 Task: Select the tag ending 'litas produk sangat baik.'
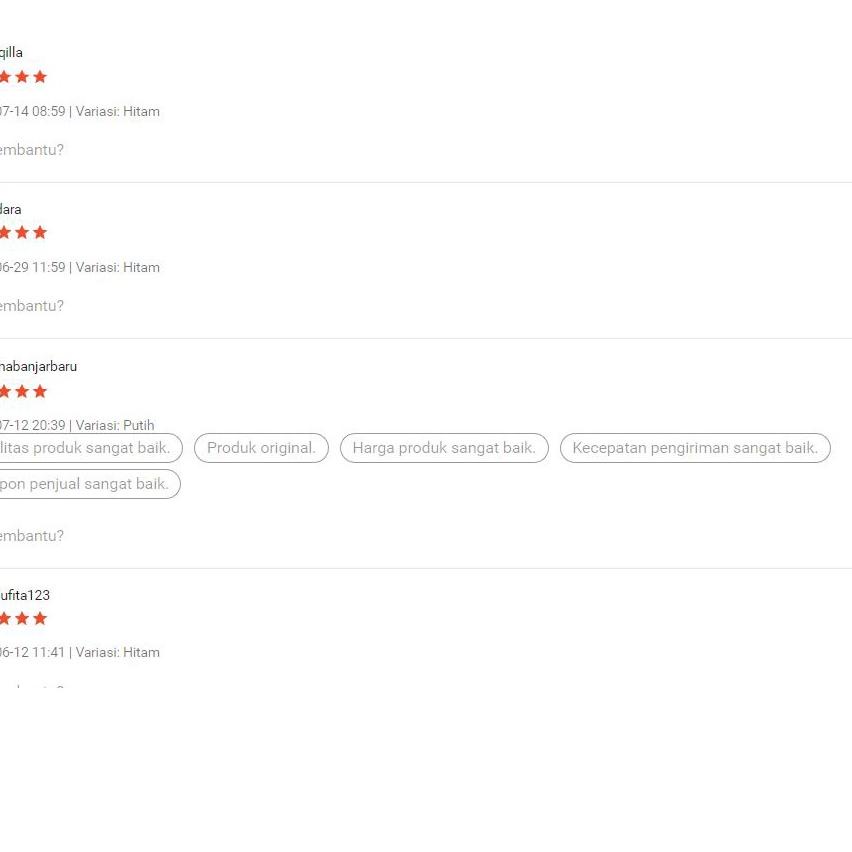(x=90, y=448)
